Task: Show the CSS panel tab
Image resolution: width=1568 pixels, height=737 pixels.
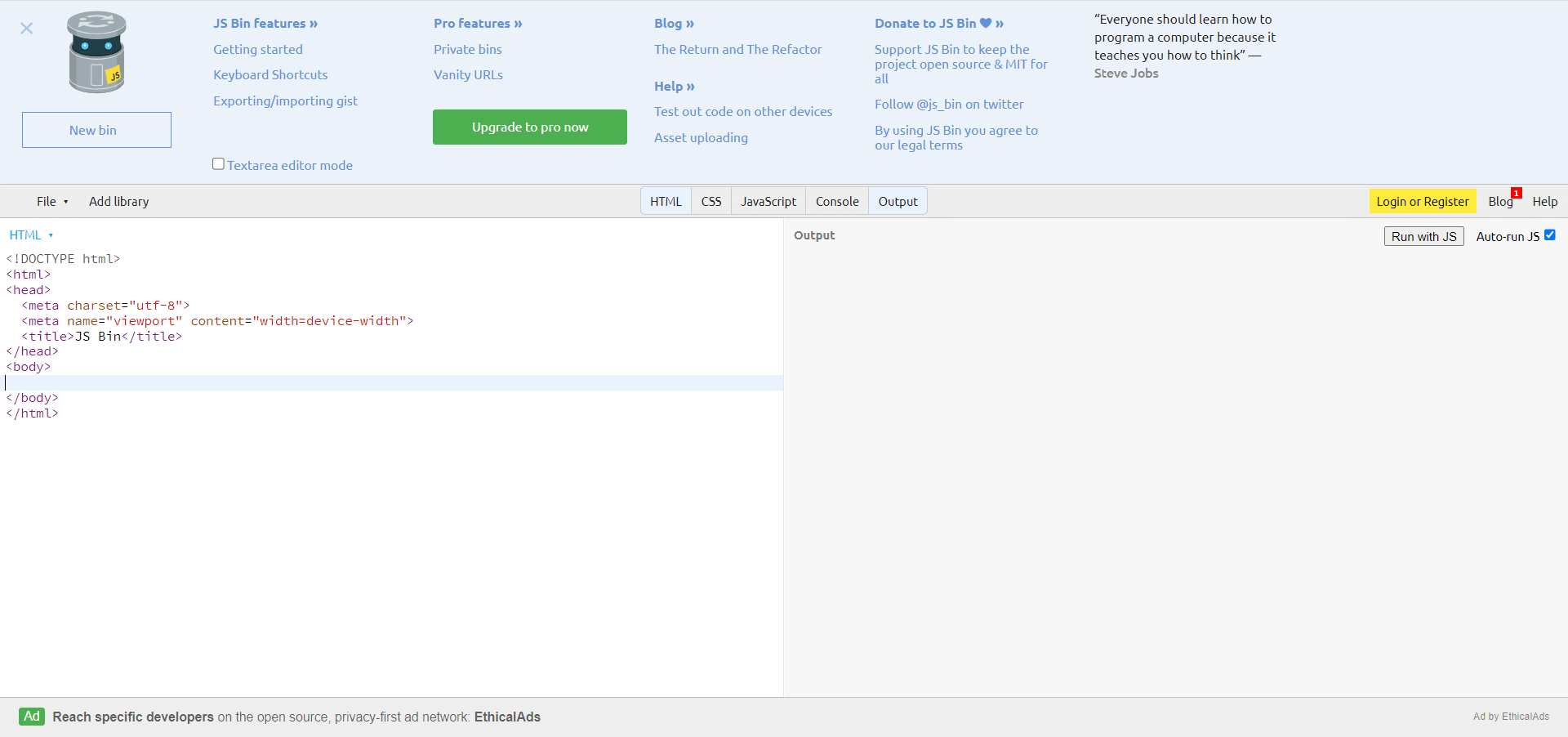Action: (x=711, y=202)
